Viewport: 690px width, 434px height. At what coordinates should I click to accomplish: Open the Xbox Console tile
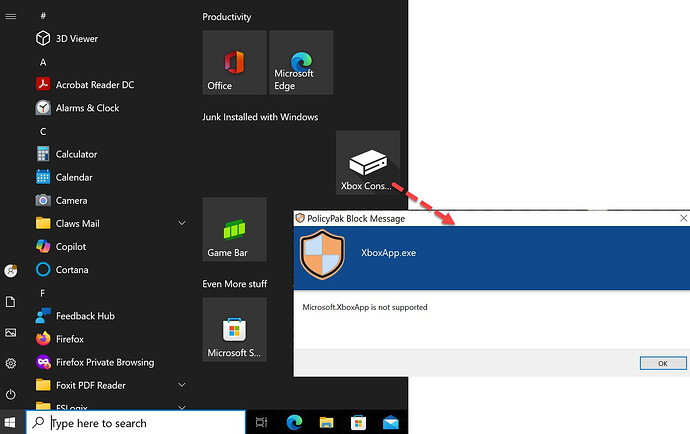(367, 162)
